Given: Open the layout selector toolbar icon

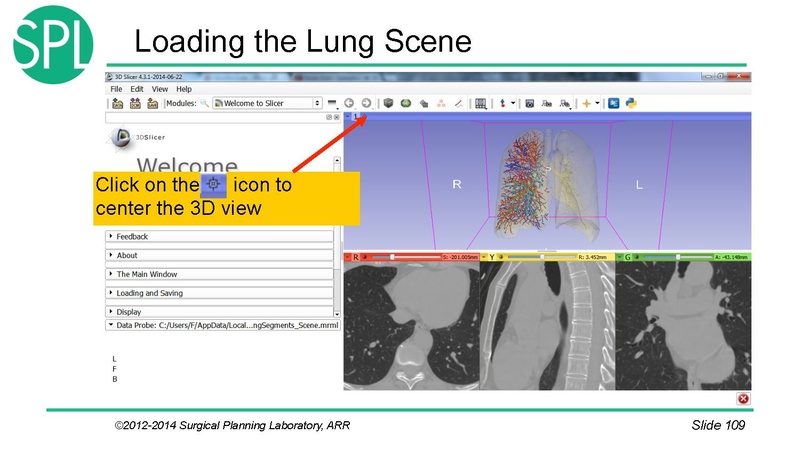Looking at the screenshot, I should click(x=481, y=104).
